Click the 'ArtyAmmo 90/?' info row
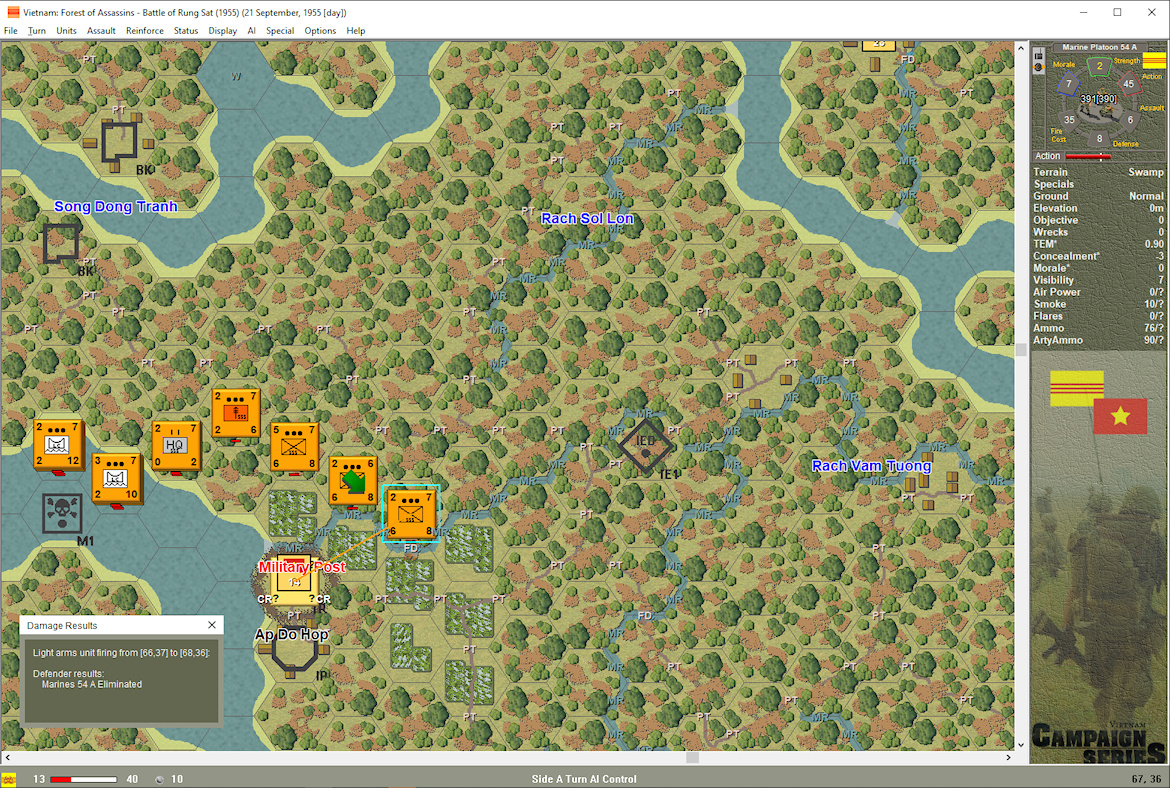The width and height of the screenshot is (1170, 788). 1098,340
